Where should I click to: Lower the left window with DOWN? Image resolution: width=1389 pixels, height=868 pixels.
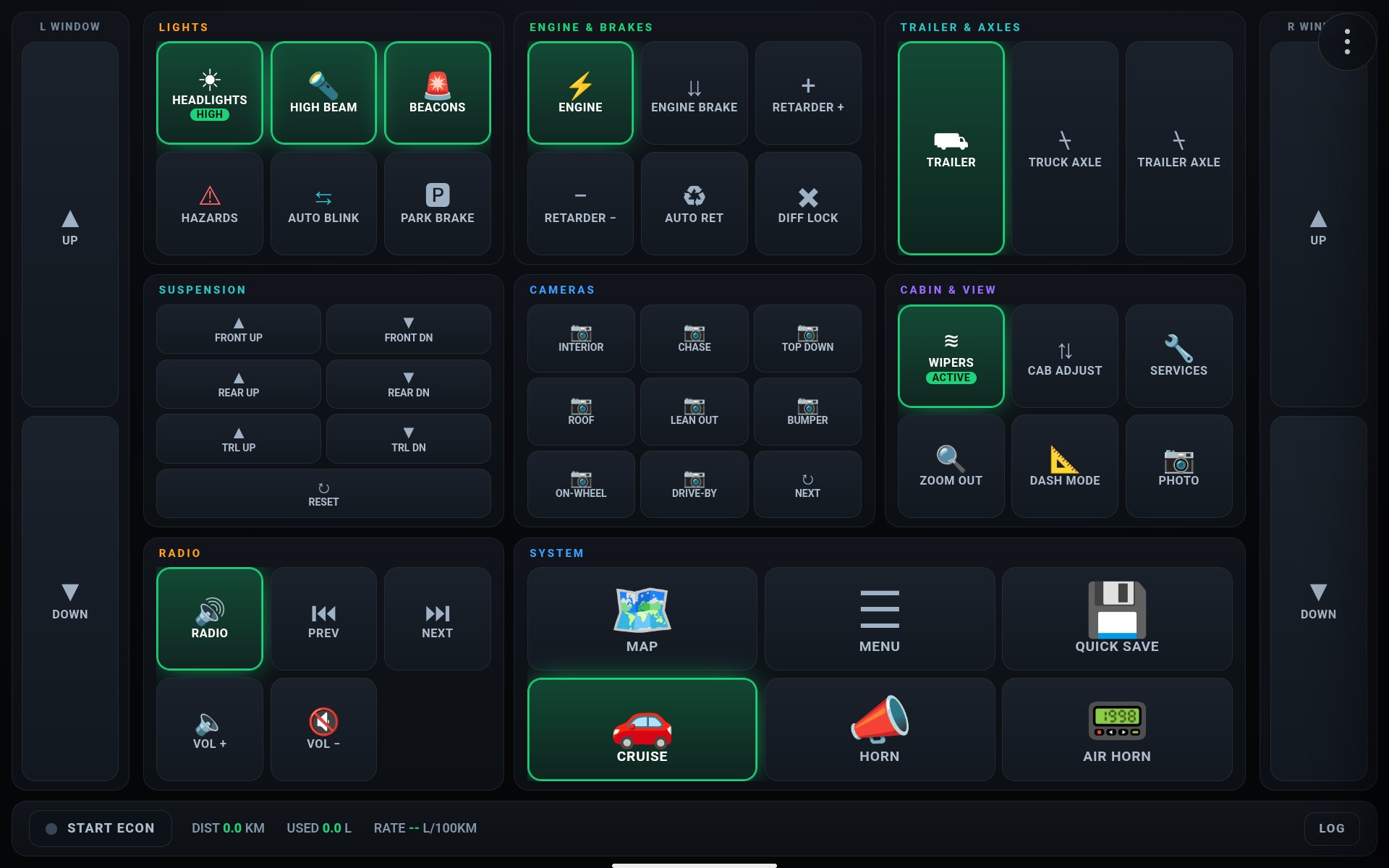click(70, 598)
